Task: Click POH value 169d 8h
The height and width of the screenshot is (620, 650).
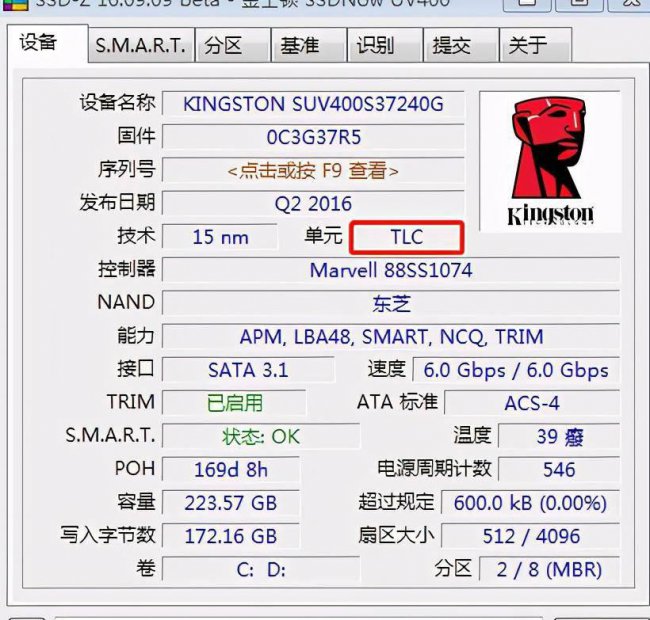Action: pos(230,470)
